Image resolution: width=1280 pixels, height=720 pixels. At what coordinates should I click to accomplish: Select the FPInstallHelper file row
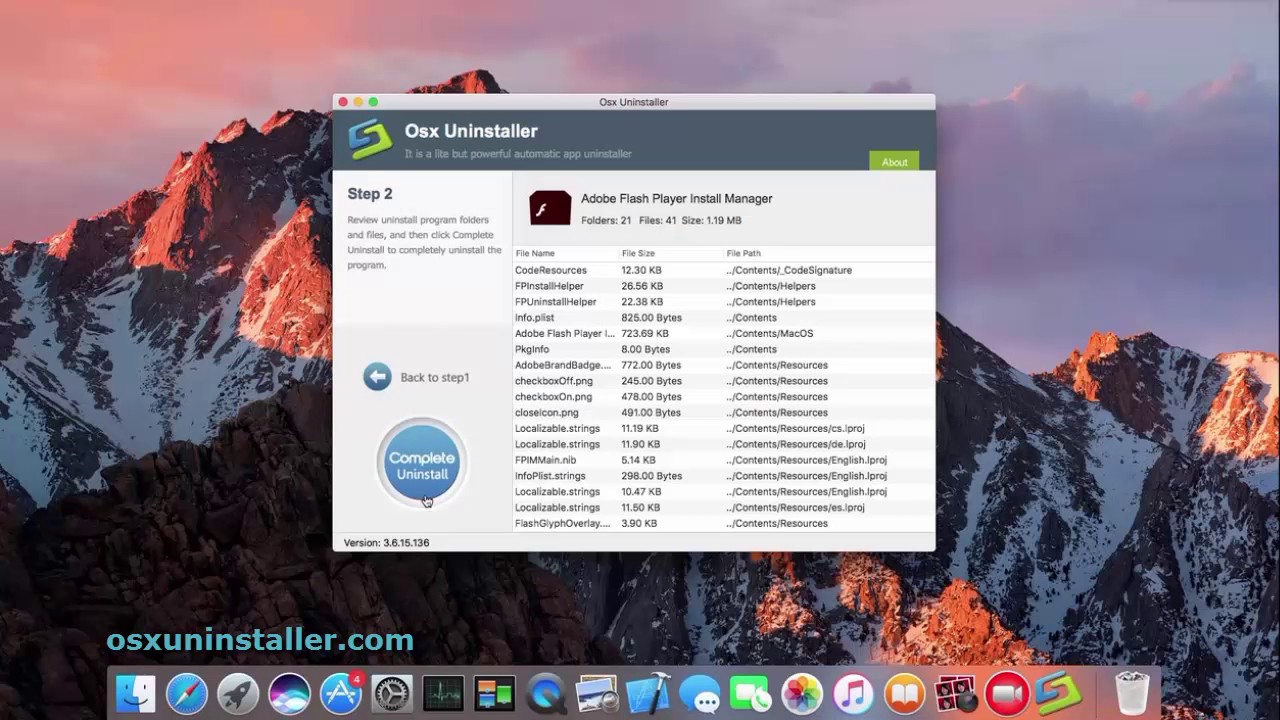[724, 286]
